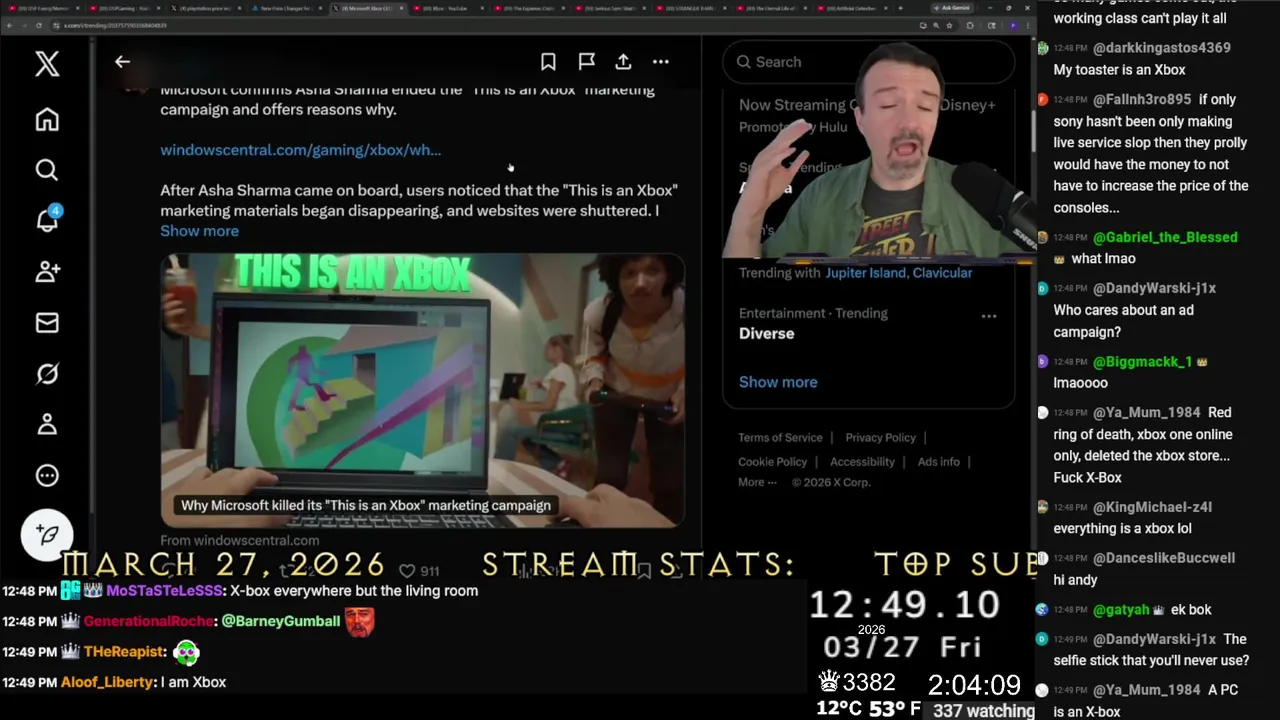Click the Ask Gemini button in browser
Viewport: 1280px width, 720px height.
950,8
